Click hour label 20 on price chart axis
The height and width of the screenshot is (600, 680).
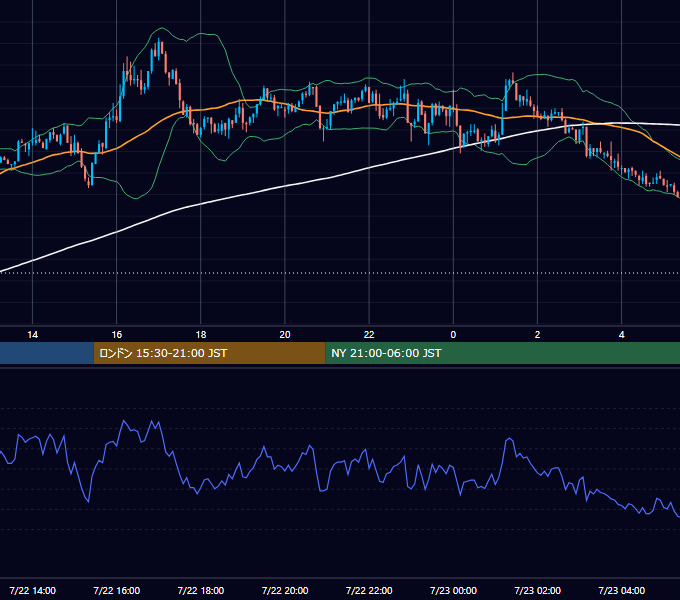click(x=285, y=335)
